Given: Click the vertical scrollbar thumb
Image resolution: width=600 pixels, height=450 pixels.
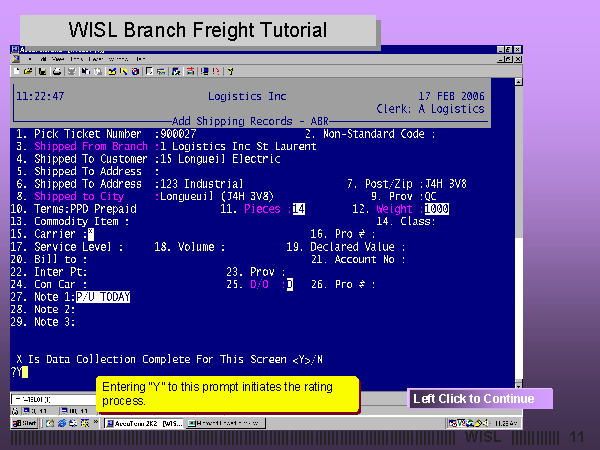Looking at the screenshot, I should click(x=518, y=161).
